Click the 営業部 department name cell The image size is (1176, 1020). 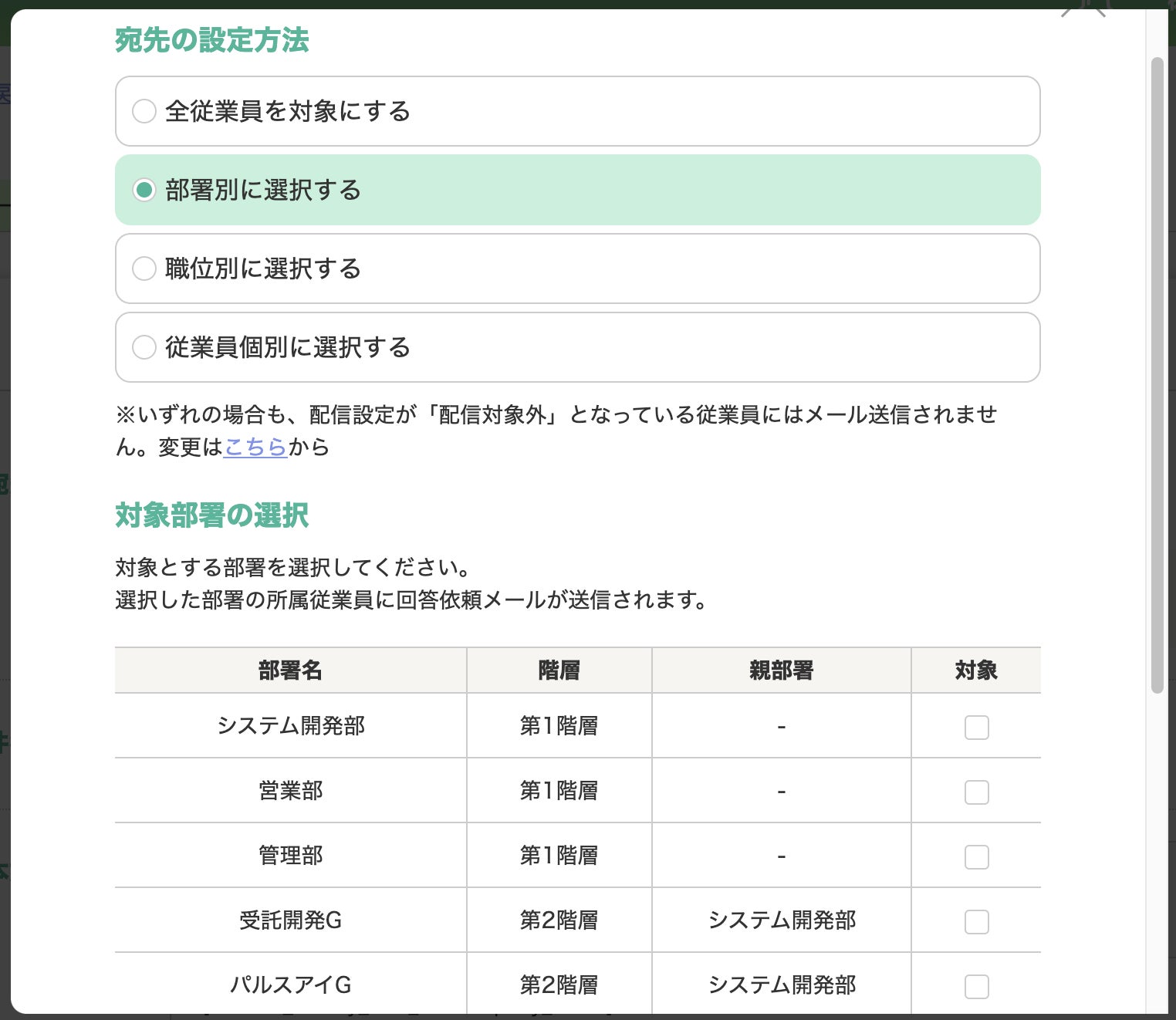[290, 791]
